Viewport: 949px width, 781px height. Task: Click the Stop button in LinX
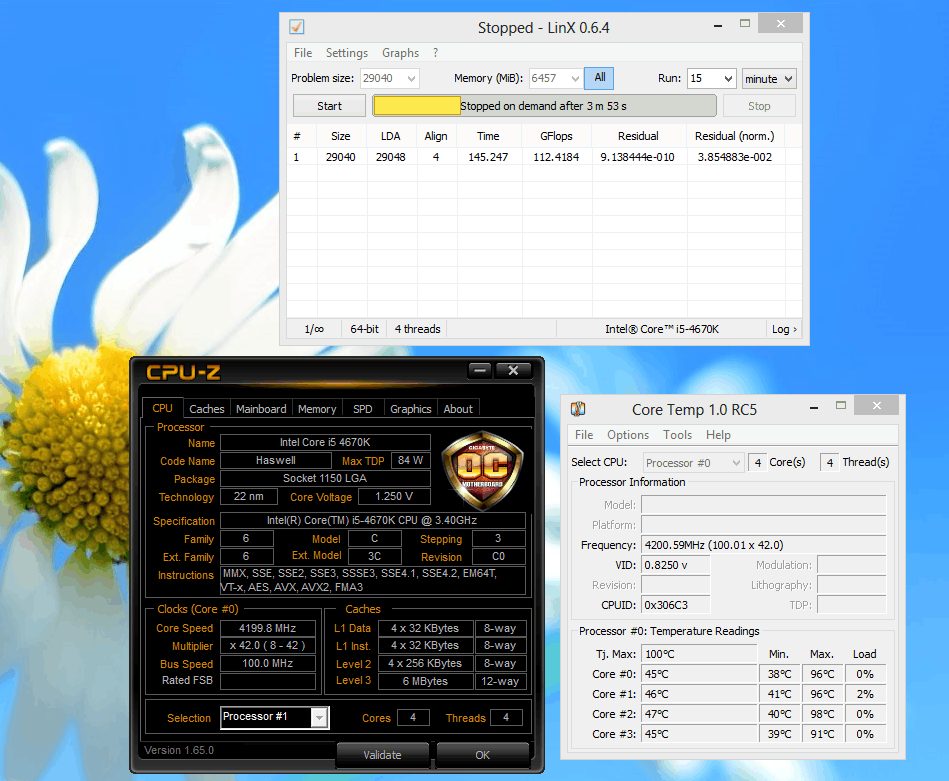tap(759, 106)
